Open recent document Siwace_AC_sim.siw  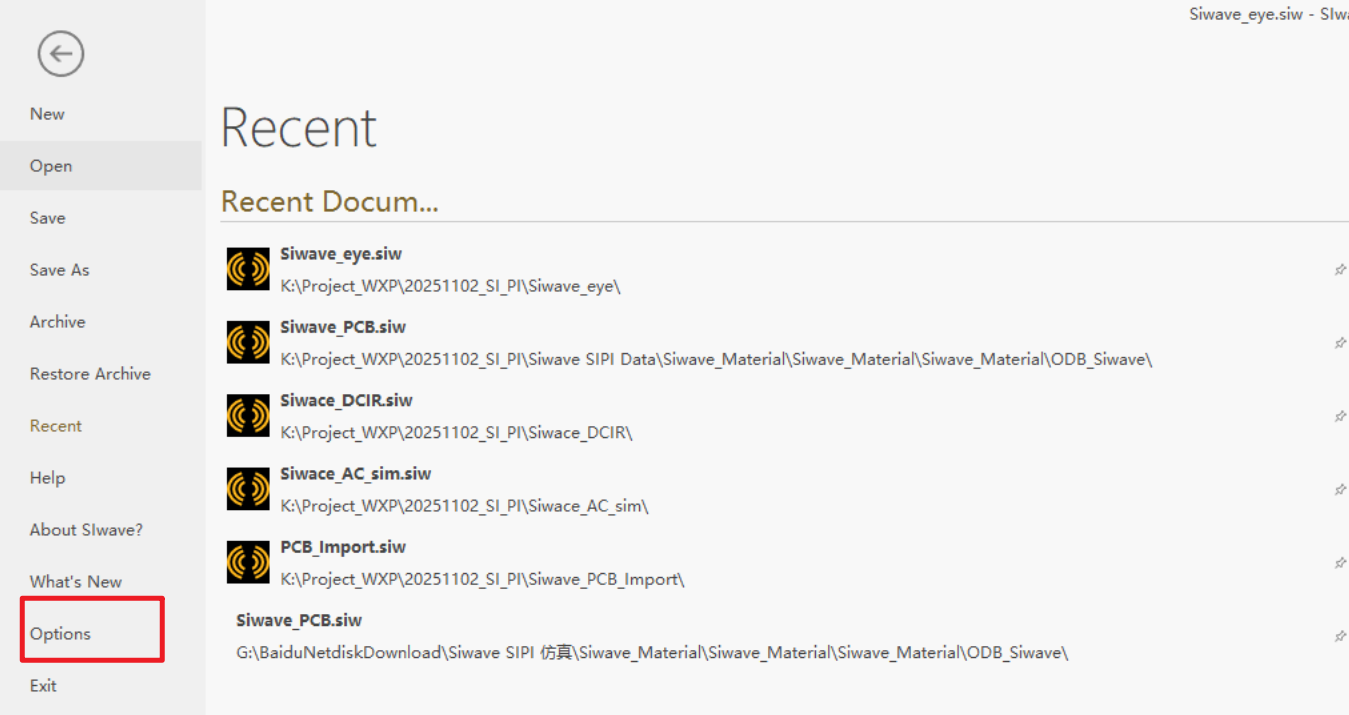(356, 474)
